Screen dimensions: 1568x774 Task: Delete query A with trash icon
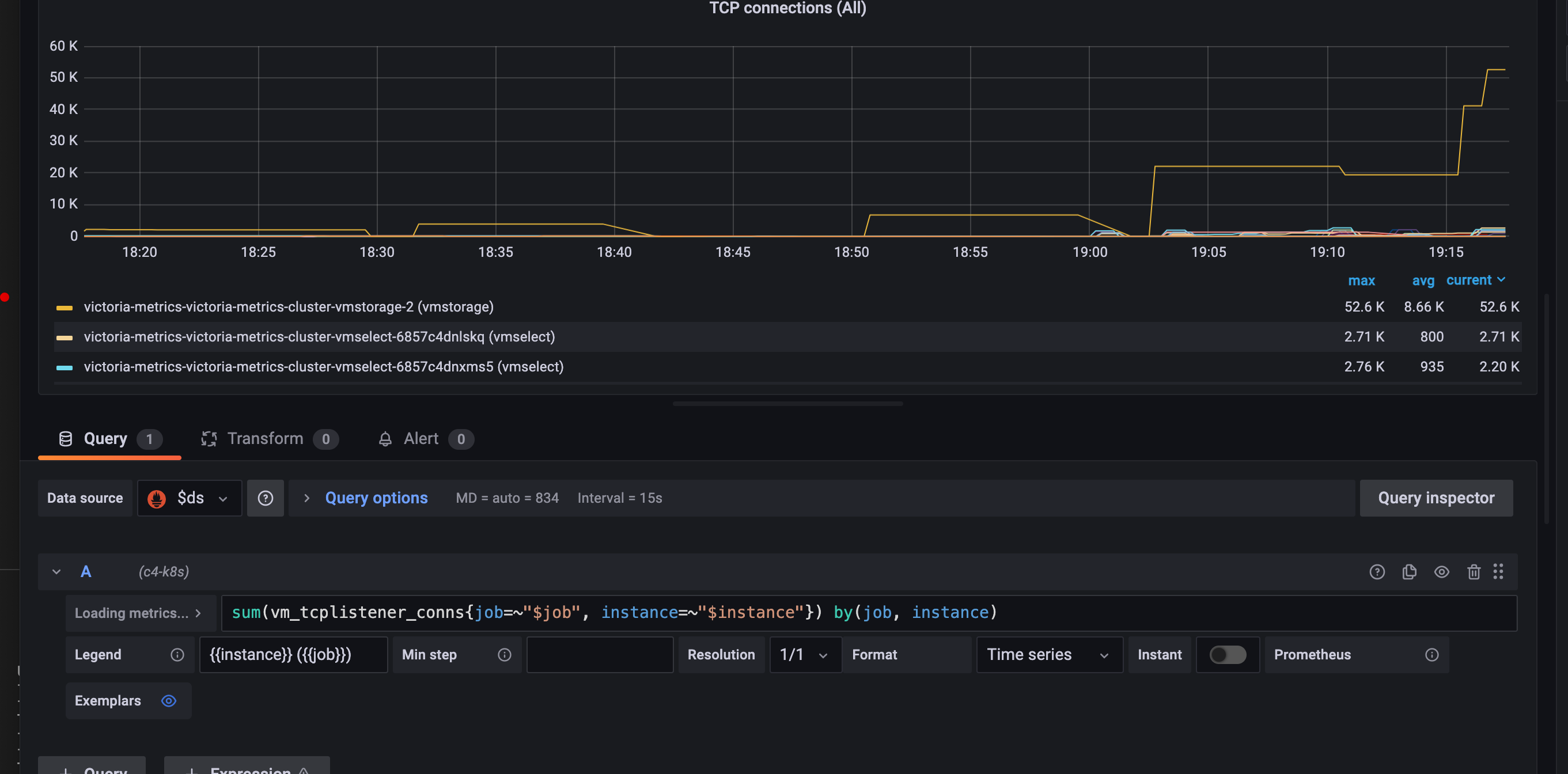point(1473,571)
